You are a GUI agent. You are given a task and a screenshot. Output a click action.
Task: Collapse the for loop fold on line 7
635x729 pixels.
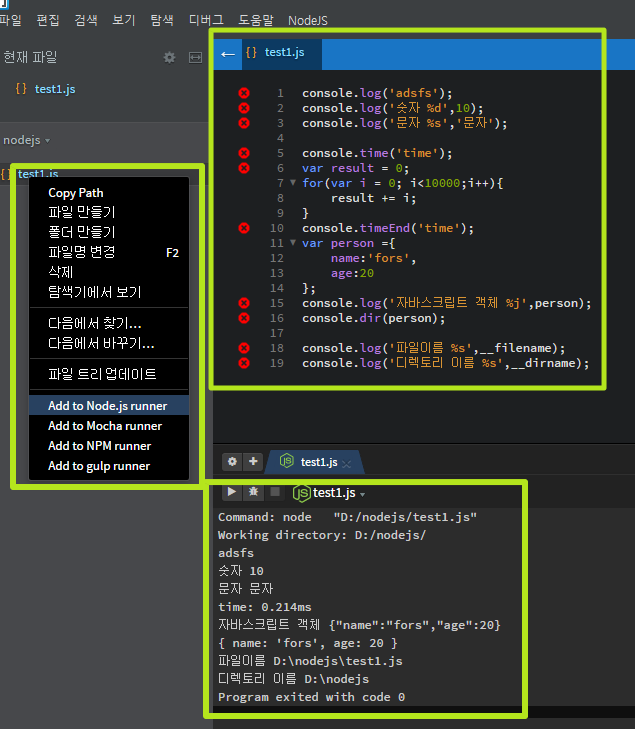(x=293, y=182)
